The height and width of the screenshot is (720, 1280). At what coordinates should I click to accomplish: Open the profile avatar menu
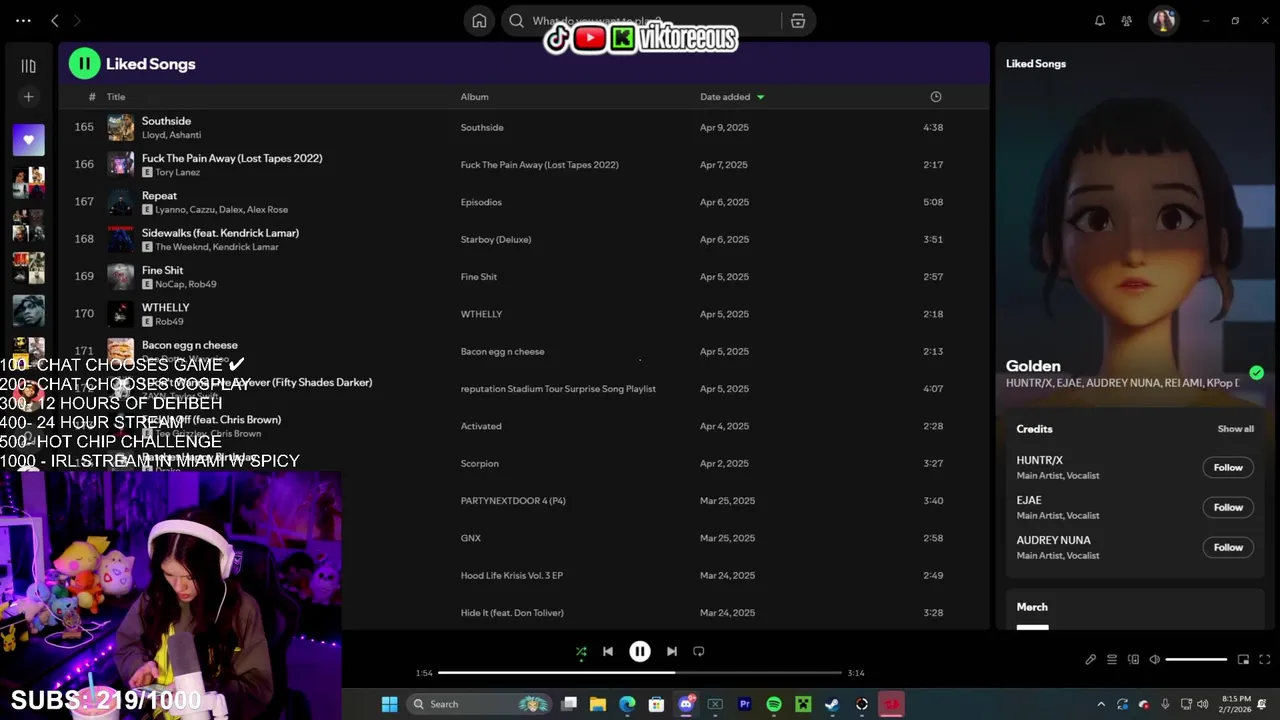[x=1163, y=21]
